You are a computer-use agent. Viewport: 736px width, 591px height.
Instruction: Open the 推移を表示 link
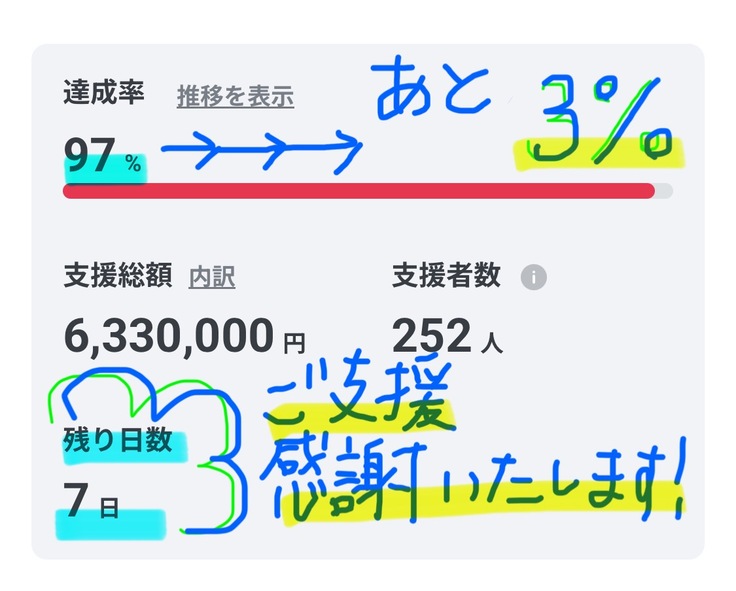[235, 97]
